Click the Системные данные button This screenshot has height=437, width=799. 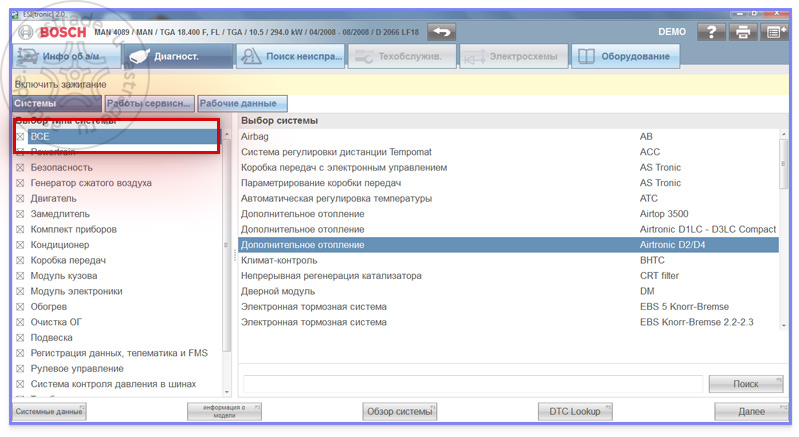click(x=49, y=412)
